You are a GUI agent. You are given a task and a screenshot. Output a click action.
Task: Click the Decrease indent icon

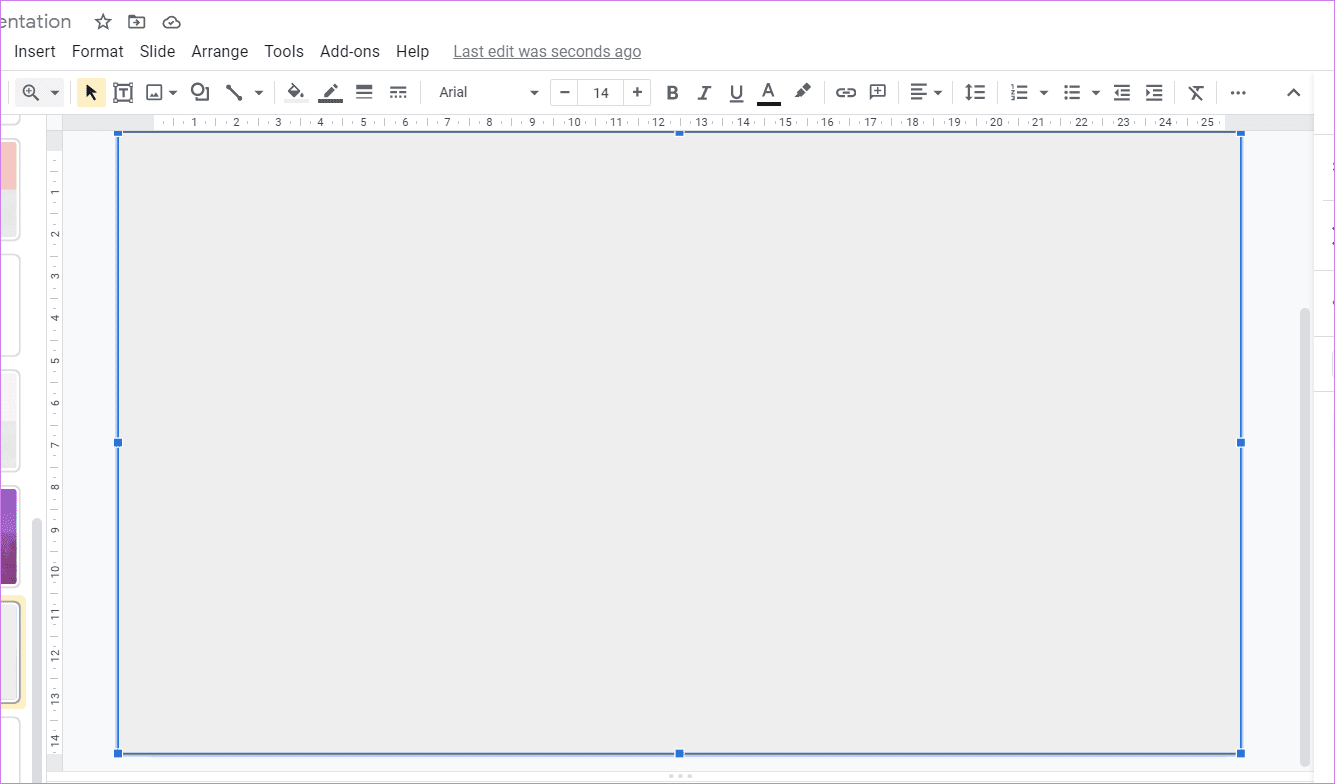pyautogui.click(x=1122, y=93)
